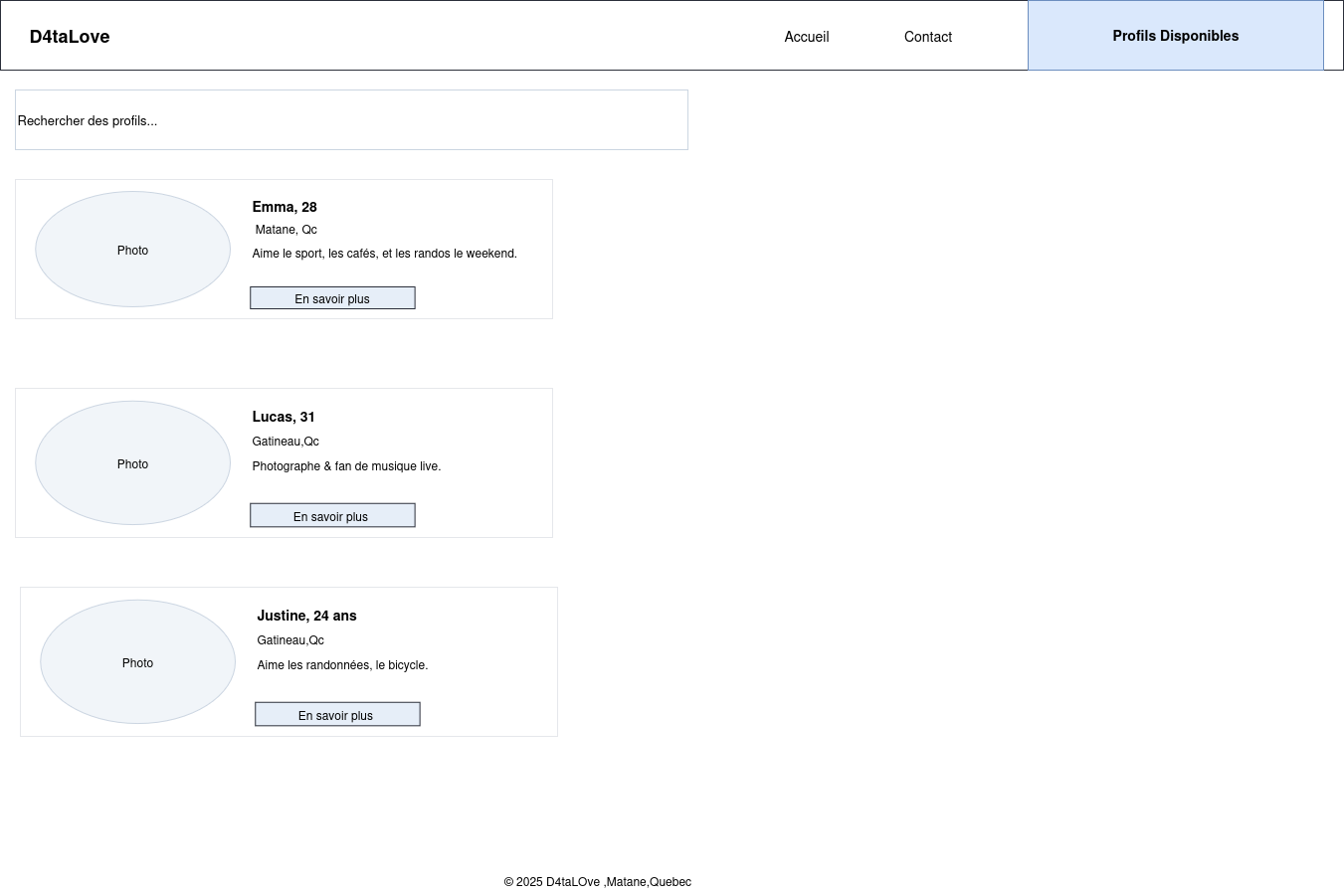The image size is (1344, 896).
Task: Click Emma's profile photo placeholder
Action: (132, 250)
